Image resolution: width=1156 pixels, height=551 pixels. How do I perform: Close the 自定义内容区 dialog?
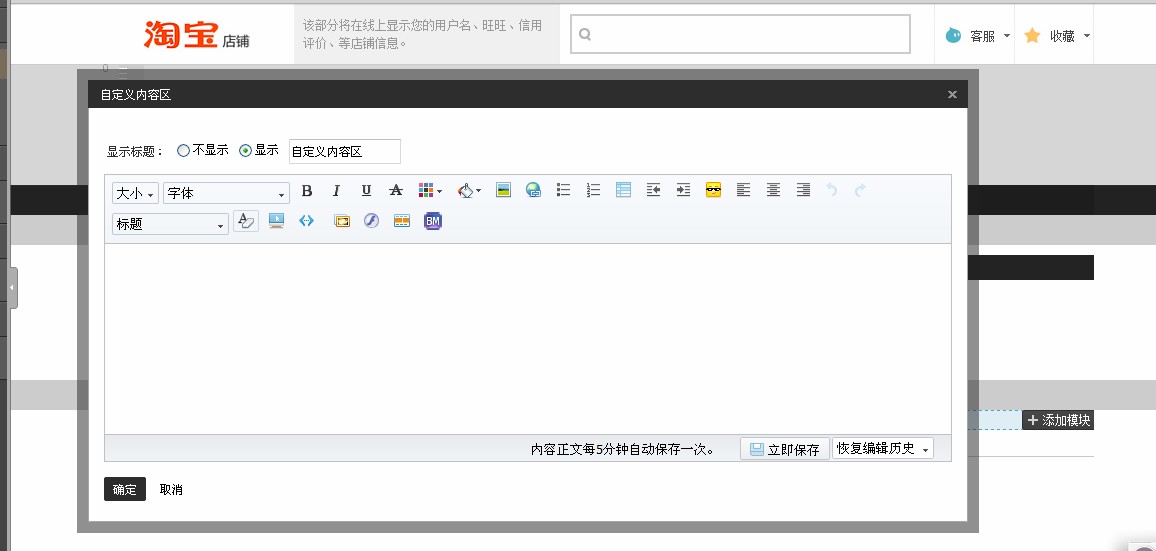point(952,94)
